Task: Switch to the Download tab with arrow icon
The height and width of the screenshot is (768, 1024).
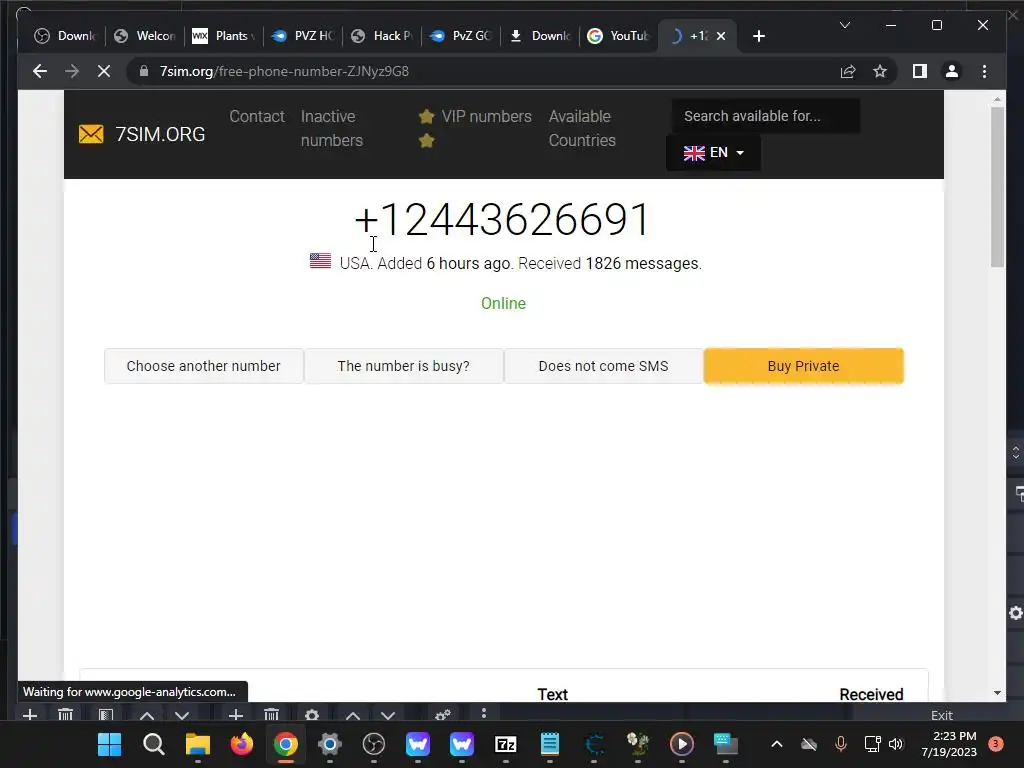Action: tap(541, 36)
